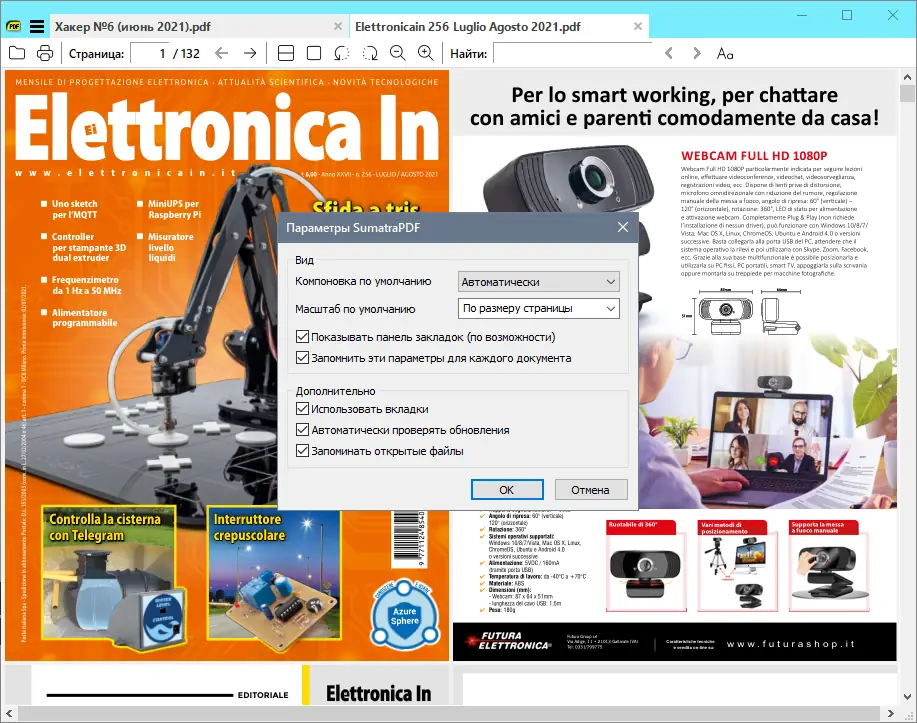The image size is (917, 723).
Task: Click the EDITORIALE heading text
Action: pyautogui.click(x=263, y=695)
